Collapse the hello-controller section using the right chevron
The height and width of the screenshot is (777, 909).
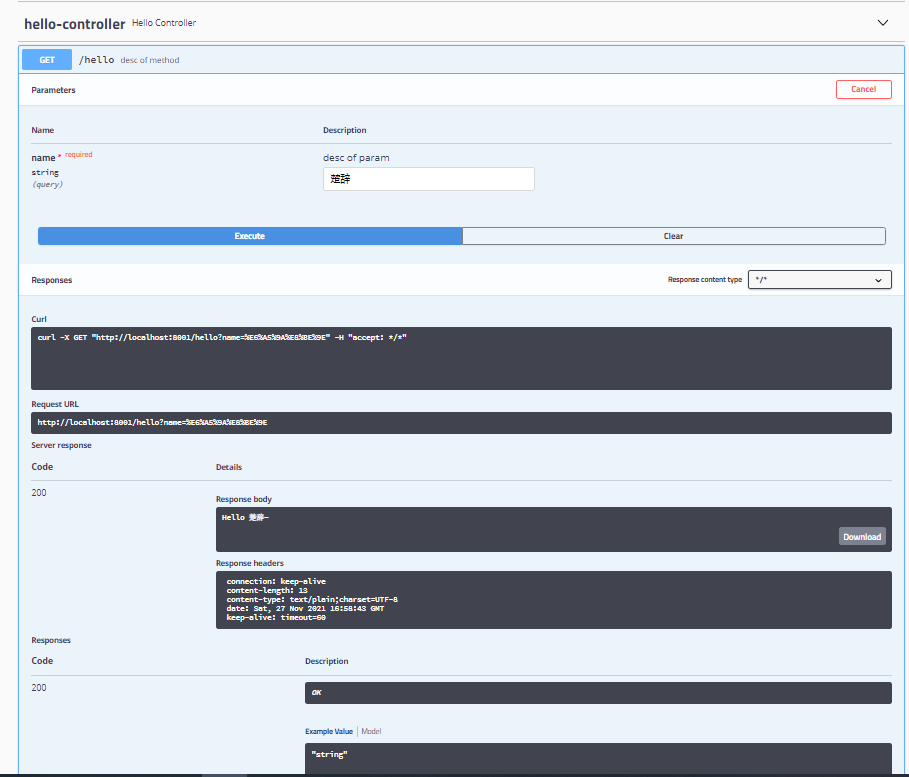(x=882, y=21)
